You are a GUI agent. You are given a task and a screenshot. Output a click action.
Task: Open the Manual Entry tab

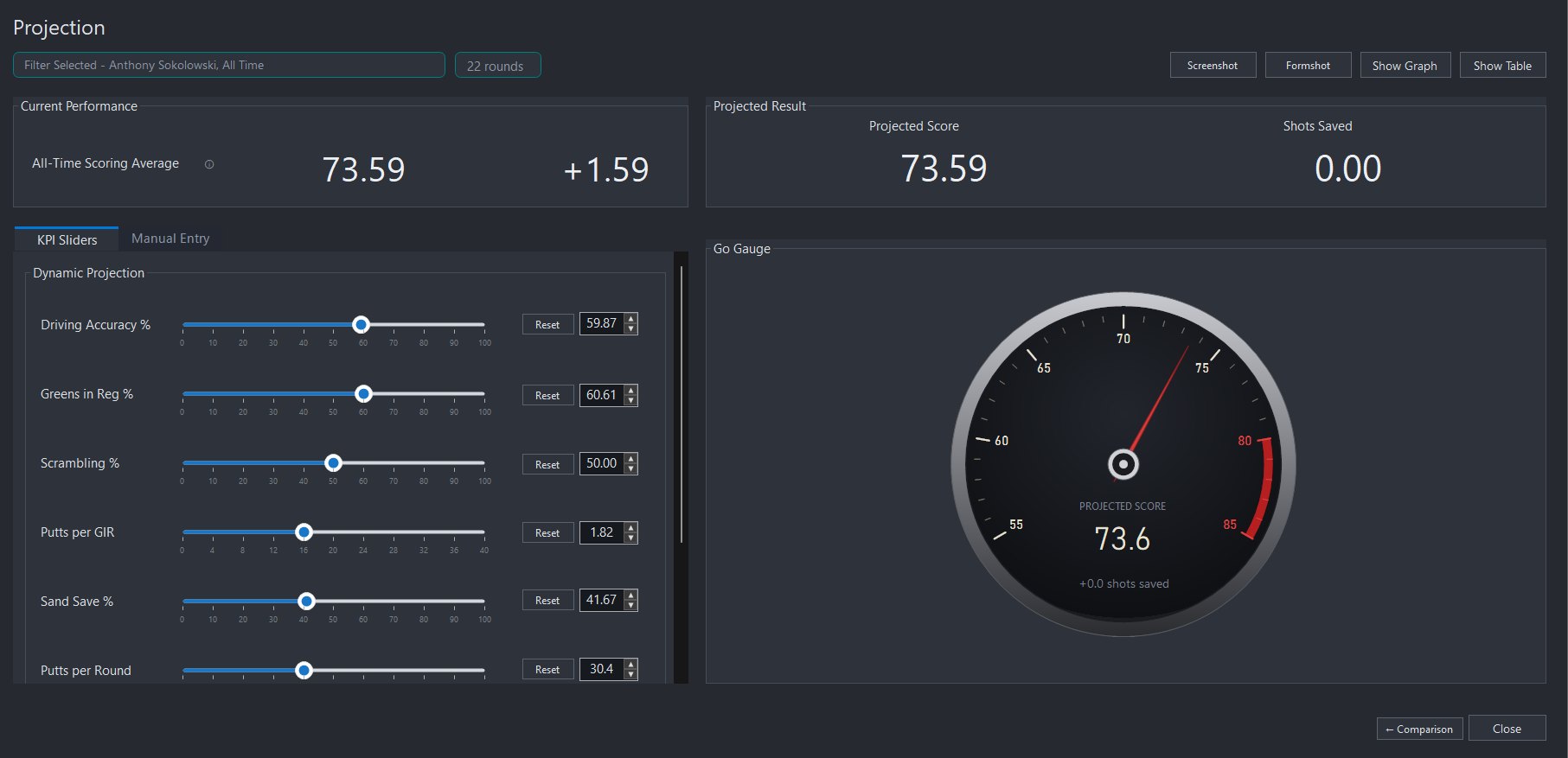tap(170, 239)
